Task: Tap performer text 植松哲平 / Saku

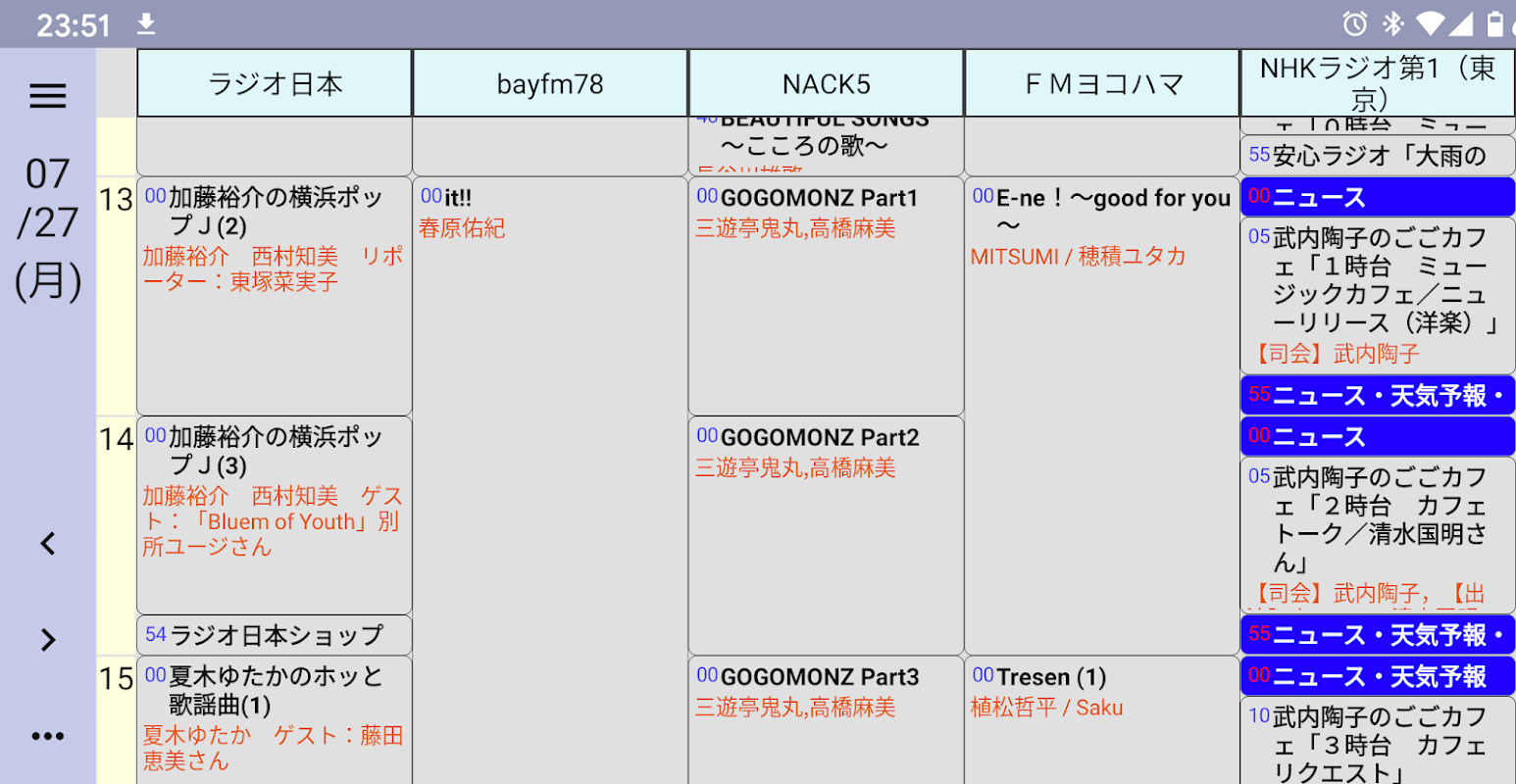Action: tap(1046, 708)
